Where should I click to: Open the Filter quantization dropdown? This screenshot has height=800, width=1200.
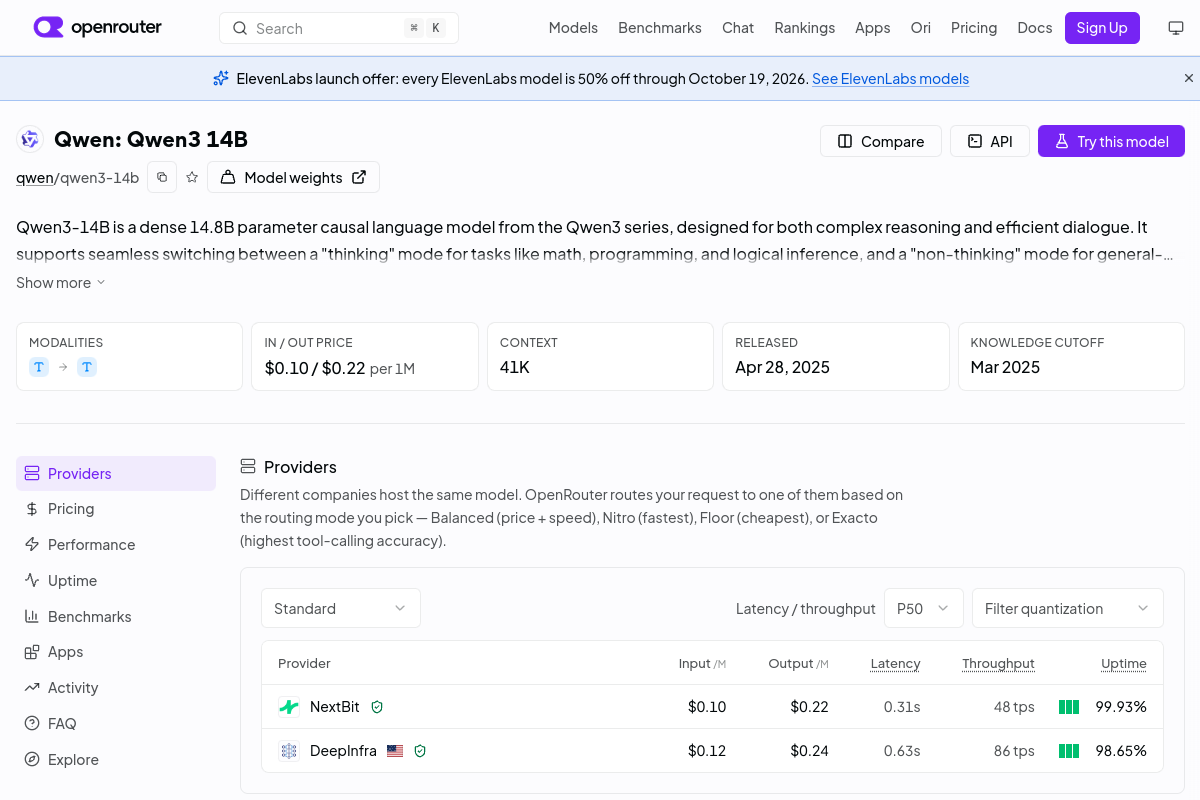click(1068, 608)
